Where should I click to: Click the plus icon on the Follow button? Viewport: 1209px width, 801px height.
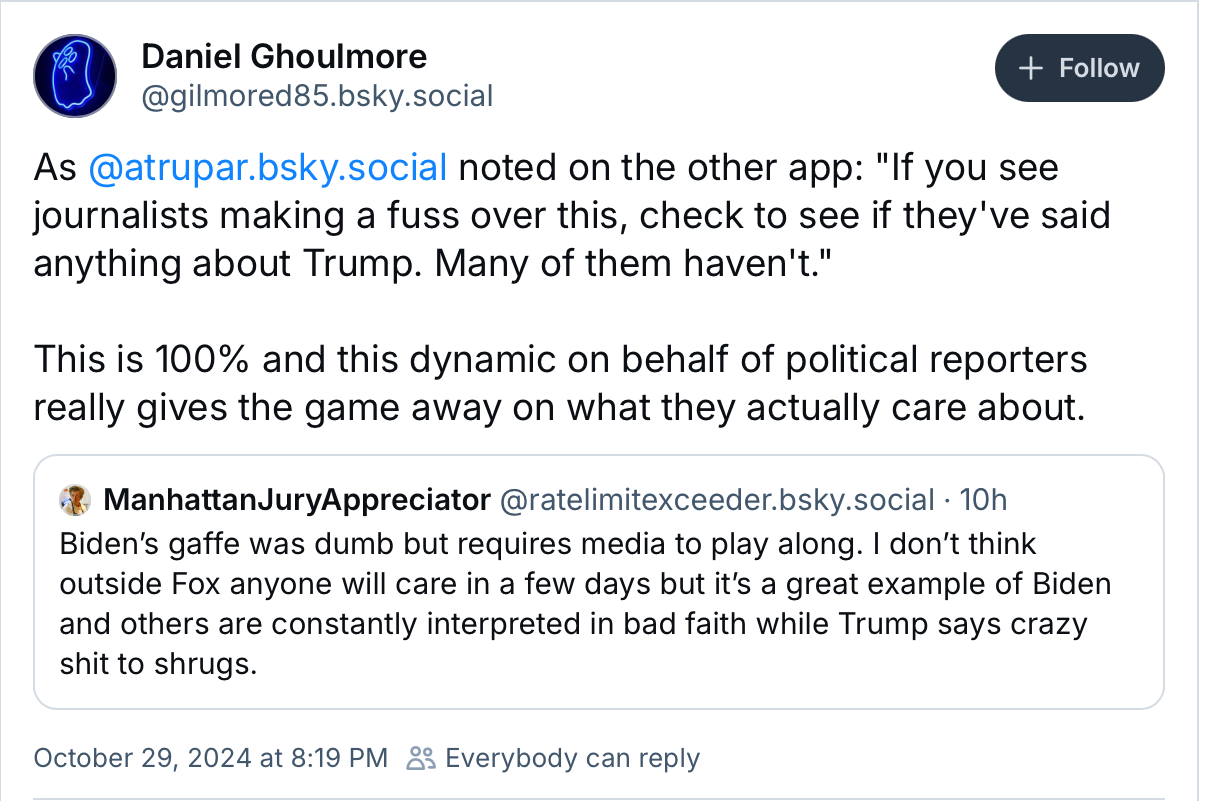coord(1030,68)
